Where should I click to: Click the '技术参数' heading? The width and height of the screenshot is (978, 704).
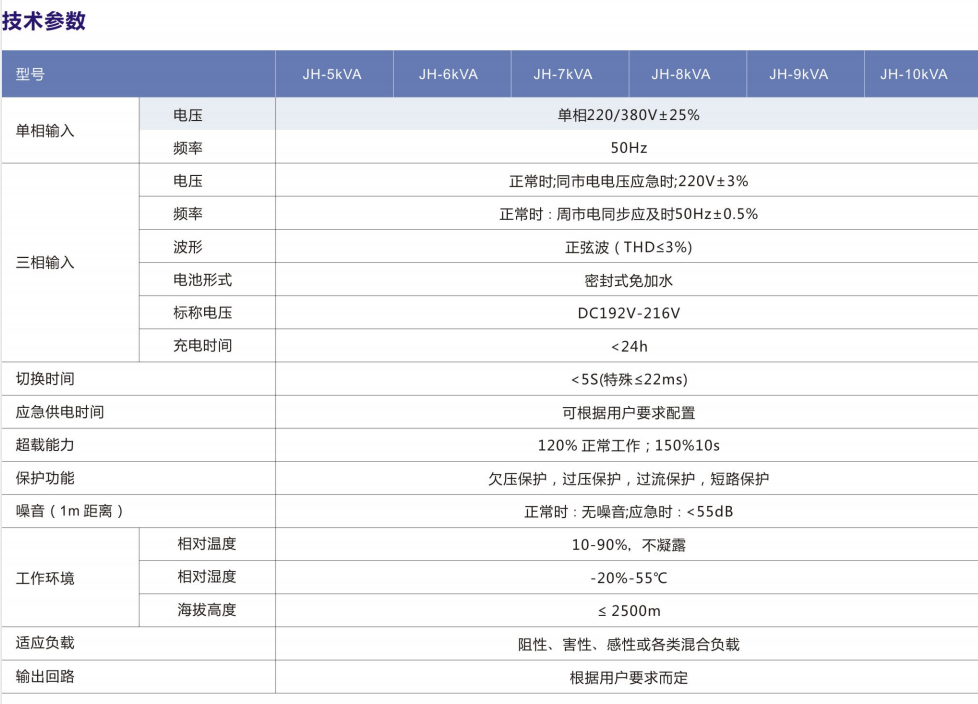[x=44, y=21]
